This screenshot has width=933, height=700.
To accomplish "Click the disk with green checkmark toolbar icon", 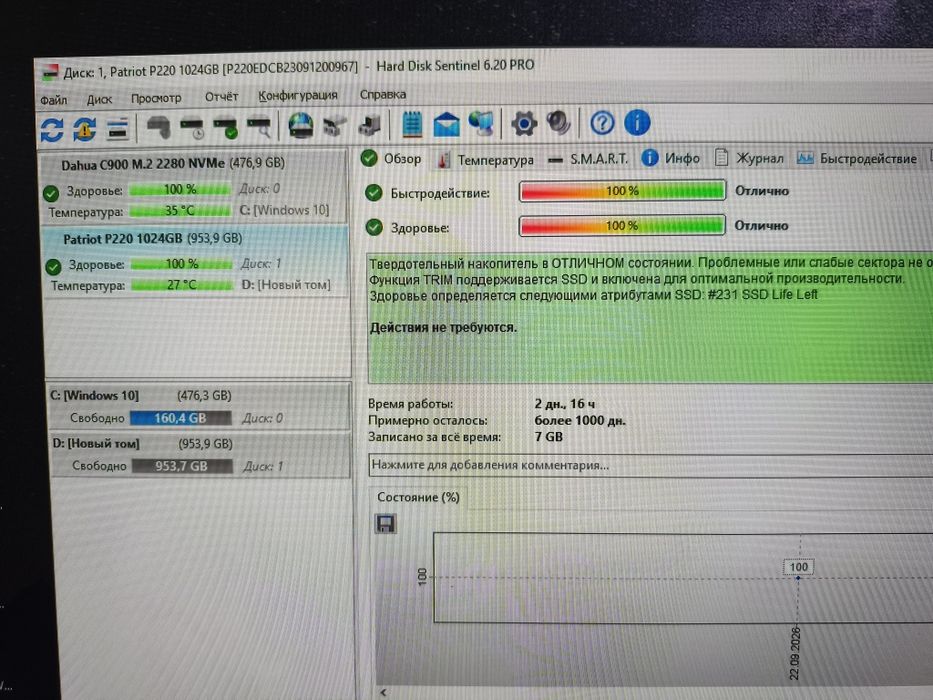I will coord(226,128).
